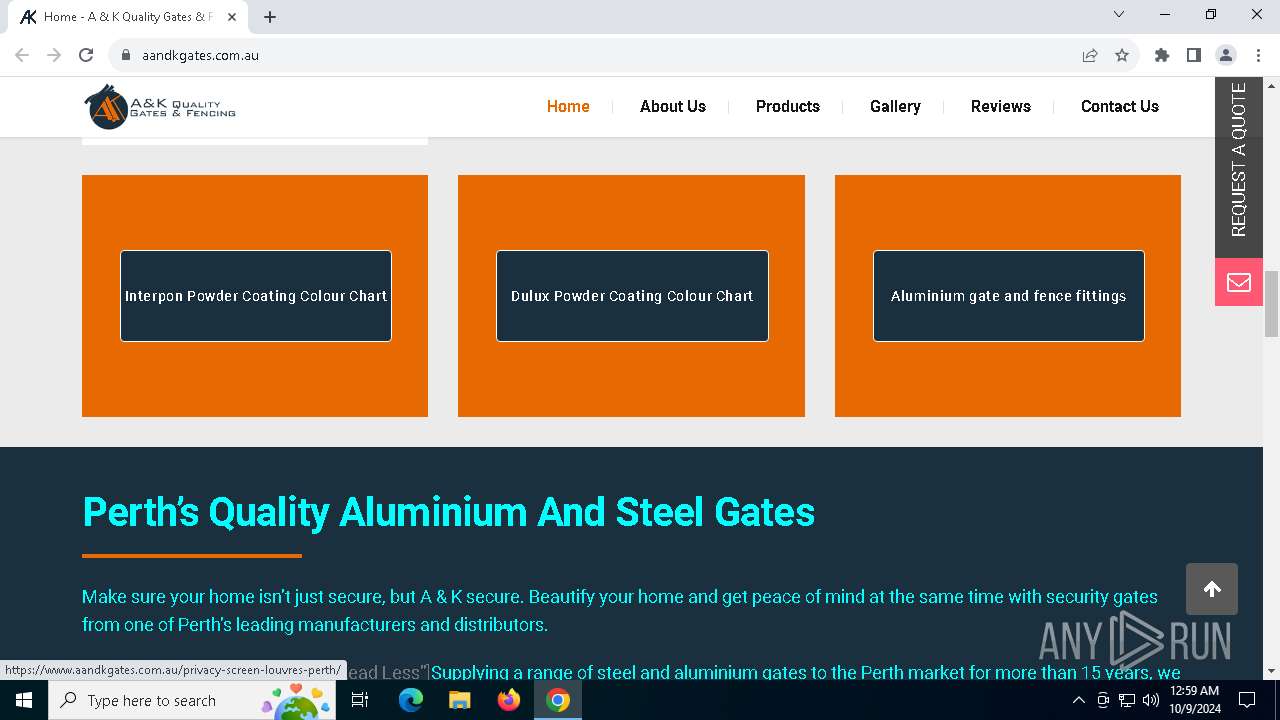Image resolution: width=1280 pixels, height=720 pixels.
Task: Launch Firefox from taskbar
Action: pyautogui.click(x=509, y=700)
